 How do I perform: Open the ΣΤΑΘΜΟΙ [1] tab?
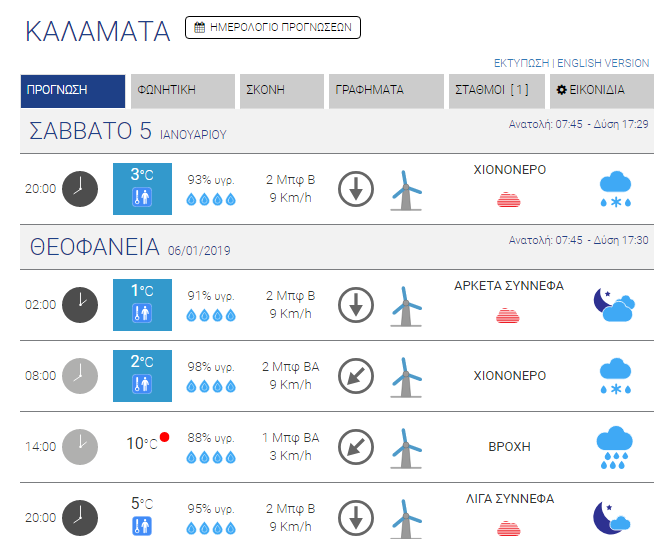(x=497, y=91)
